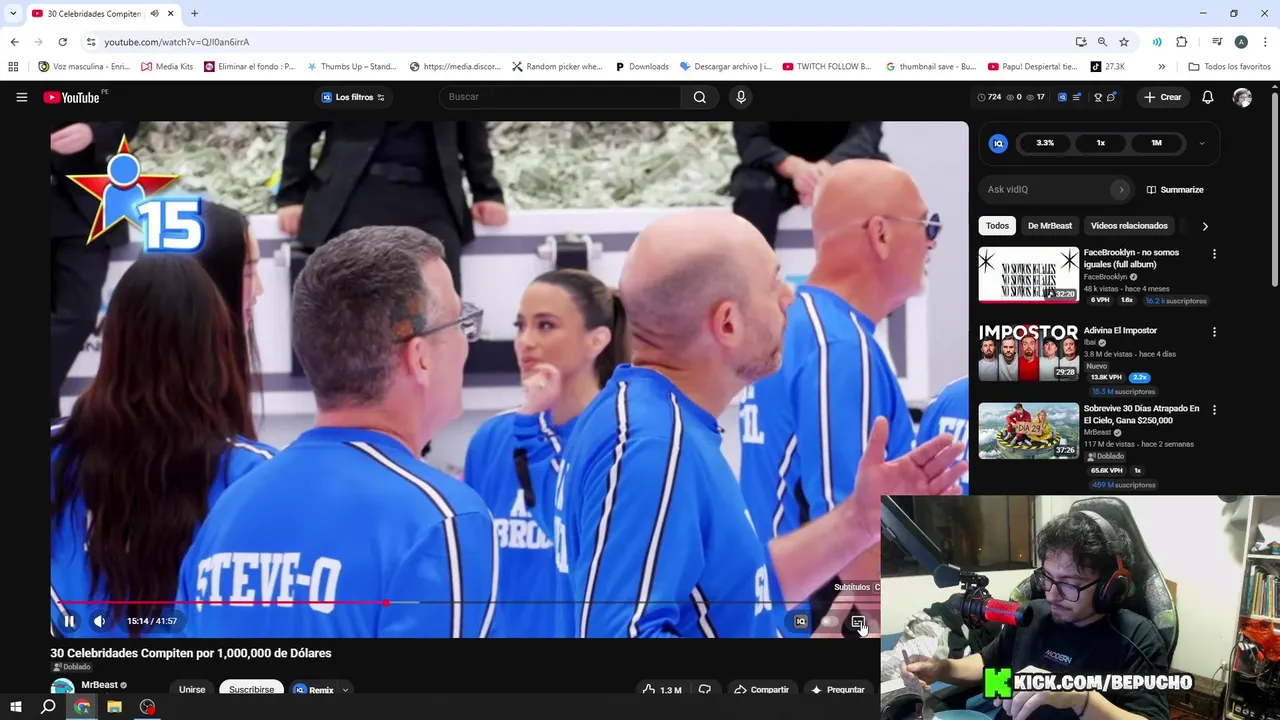1280x720 pixels.
Task: Open options for FaceBrooklyn video
Action: (1214, 254)
